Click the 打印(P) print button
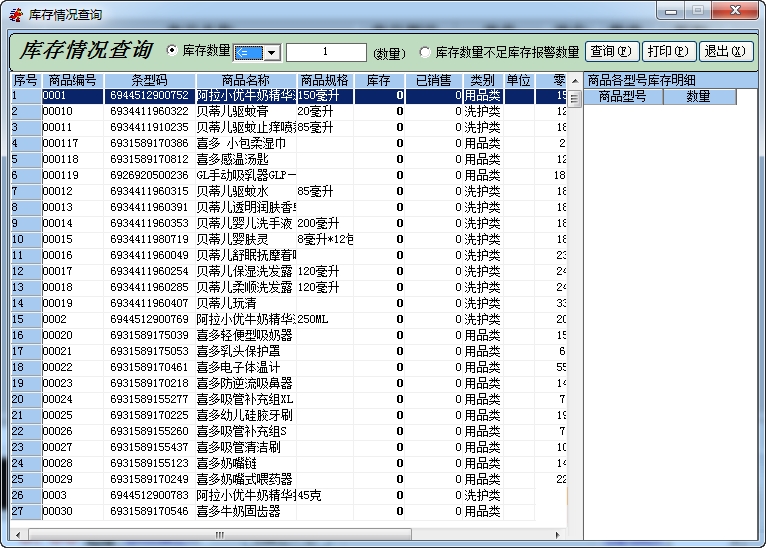Image resolution: width=766 pixels, height=548 pixels. (669, 51)
